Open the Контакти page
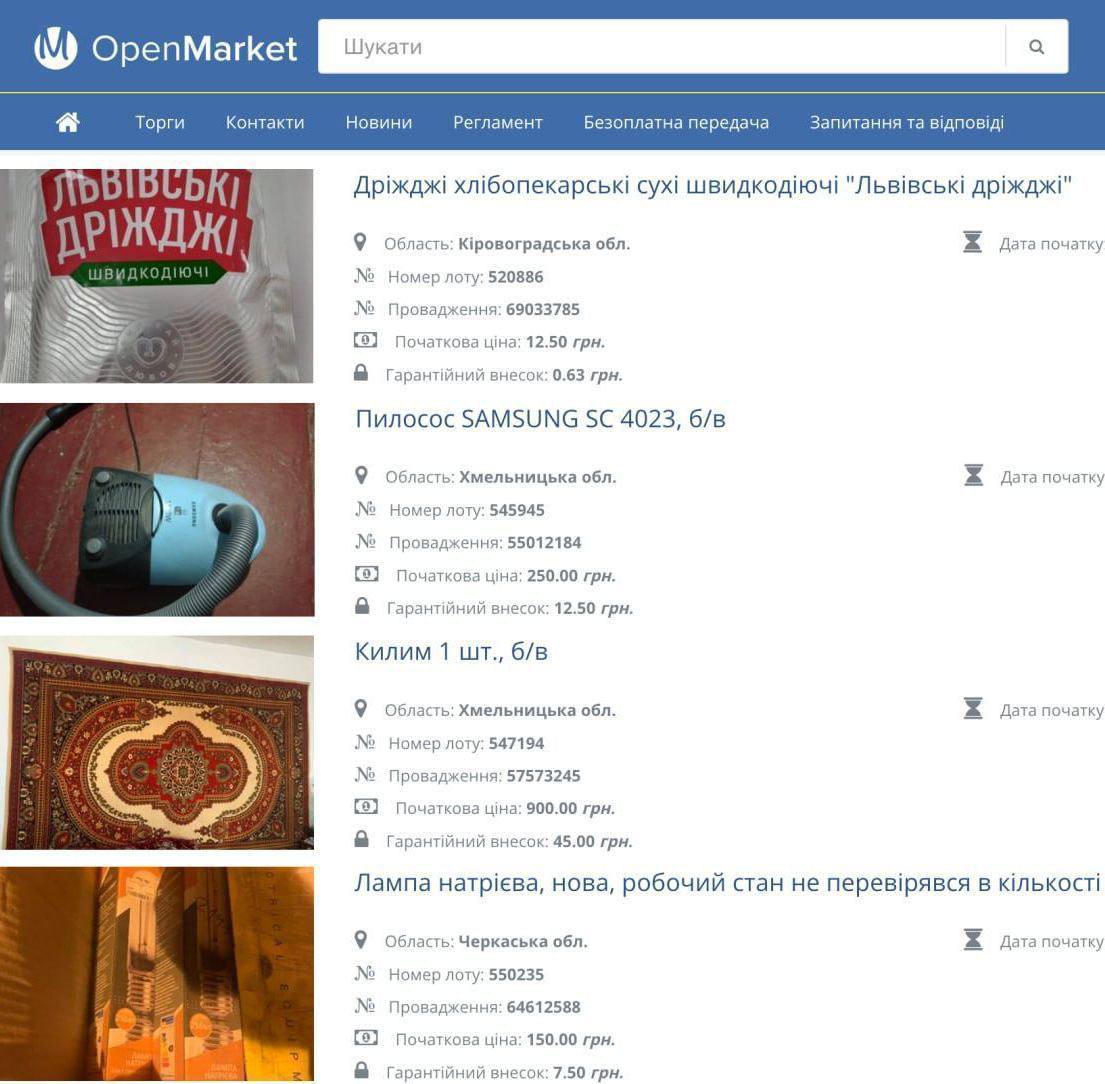The height and width of the screenshot is (1084, 1105). pyautogui.click(x=265, y=123)
